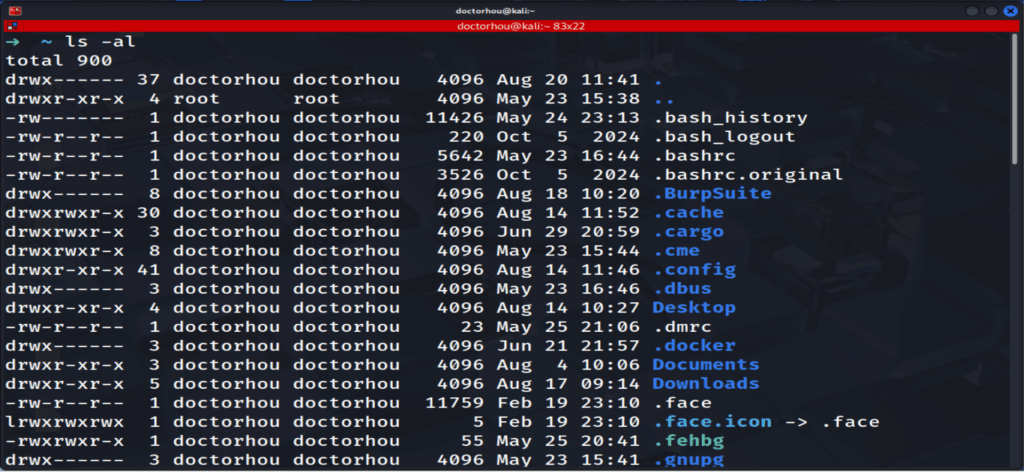Select the Downloads directory name
The width and height of the screenshot is (1024, 472).
706,383
